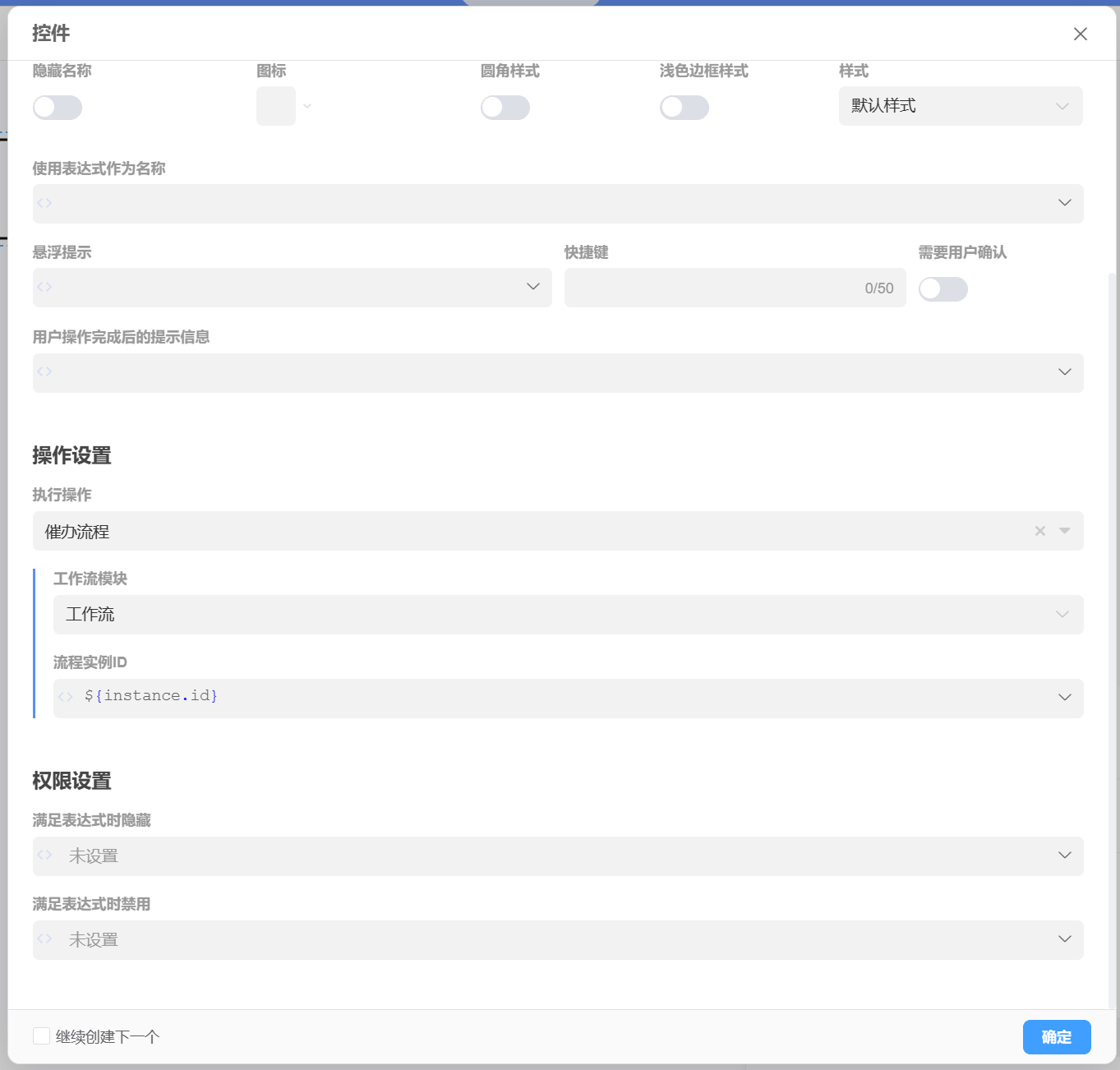Clear the 催办流程 selection with the X icon

click(x=1040, y=531)
